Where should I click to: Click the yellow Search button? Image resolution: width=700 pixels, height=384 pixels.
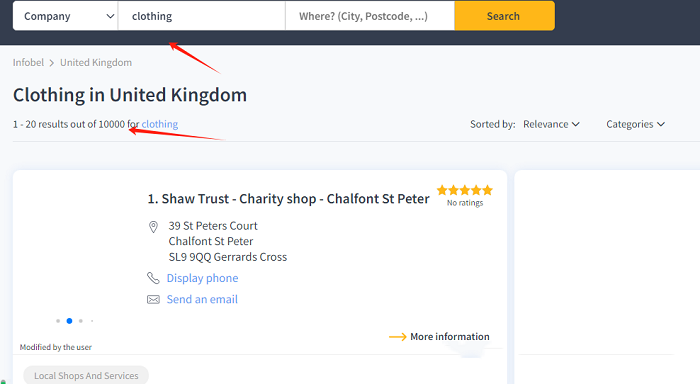(504, 16)
